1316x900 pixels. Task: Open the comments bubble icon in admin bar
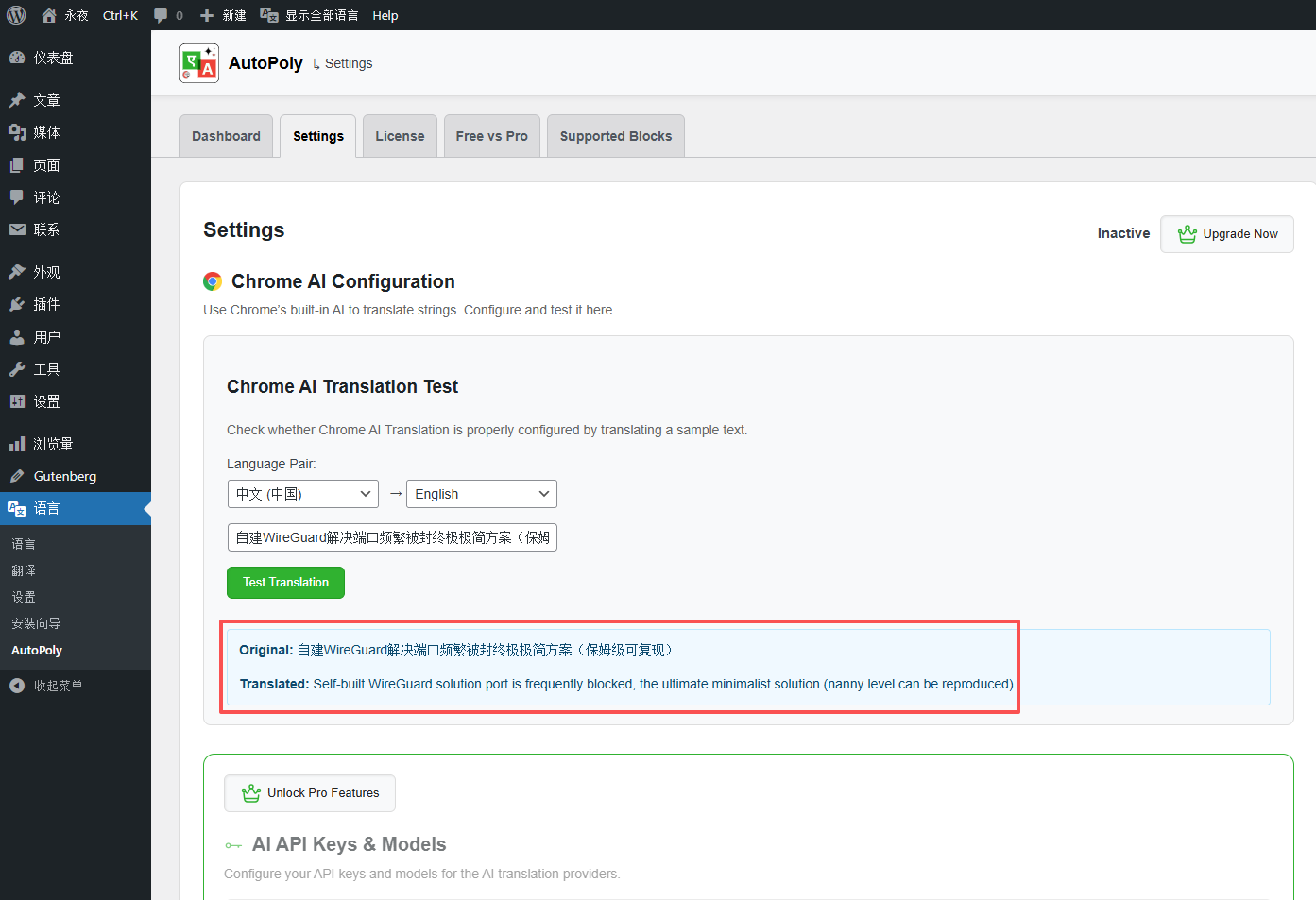tap(161, 16)
